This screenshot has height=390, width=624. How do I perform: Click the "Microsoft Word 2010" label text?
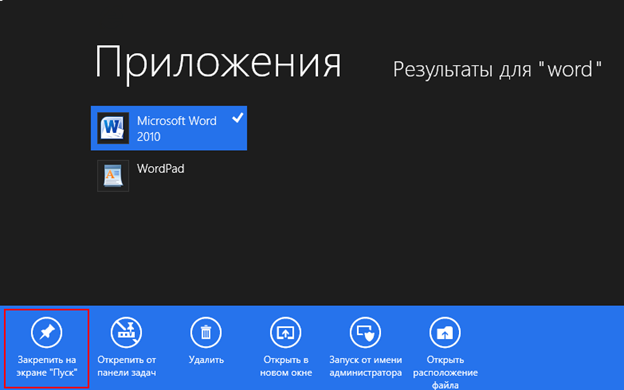tap(177, 129)
